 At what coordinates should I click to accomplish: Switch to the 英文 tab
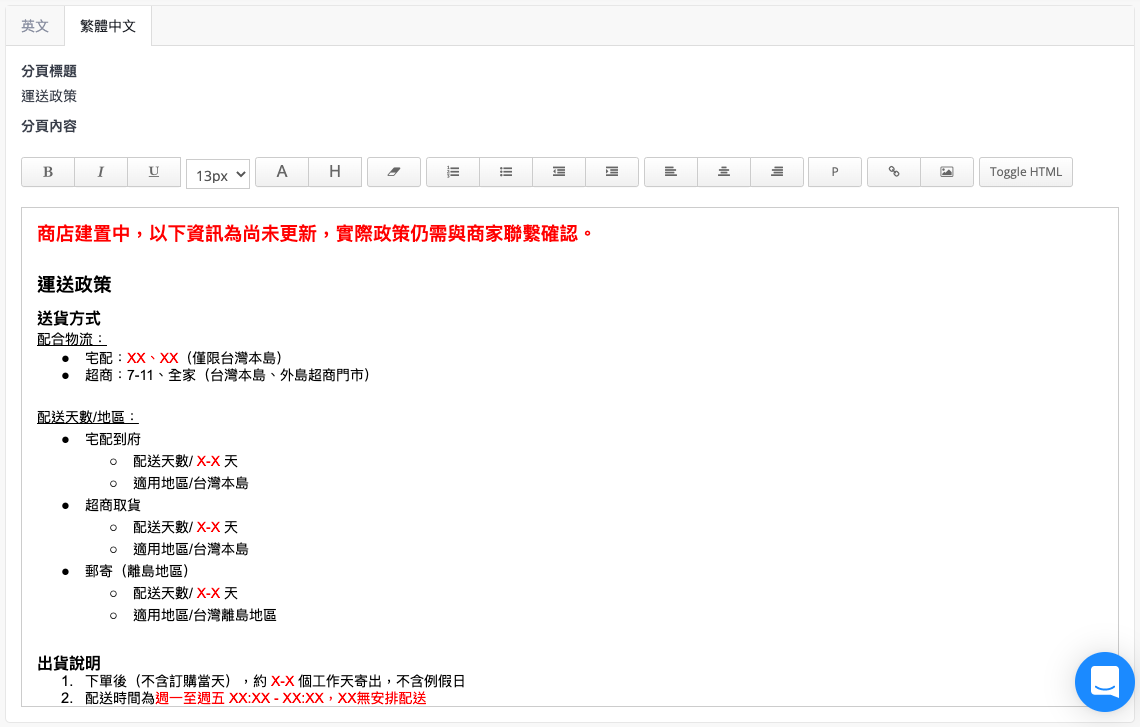pos(35,26)
